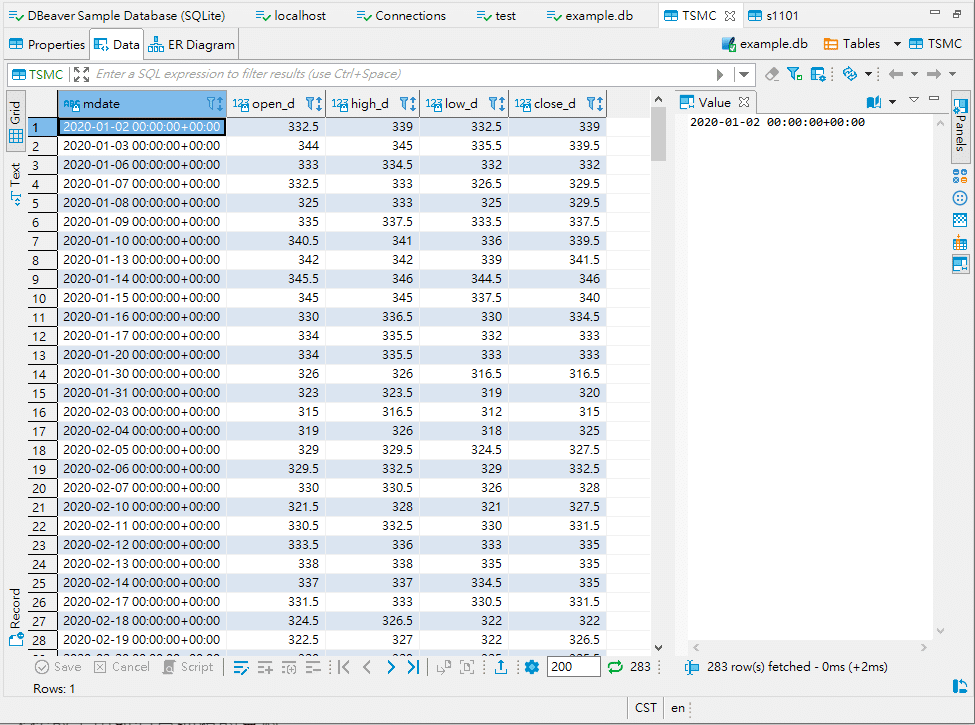Viewport: 975px width, 725px height.
Task: Click the eraser icon to clear filter
Action: (x=771, y=74)
